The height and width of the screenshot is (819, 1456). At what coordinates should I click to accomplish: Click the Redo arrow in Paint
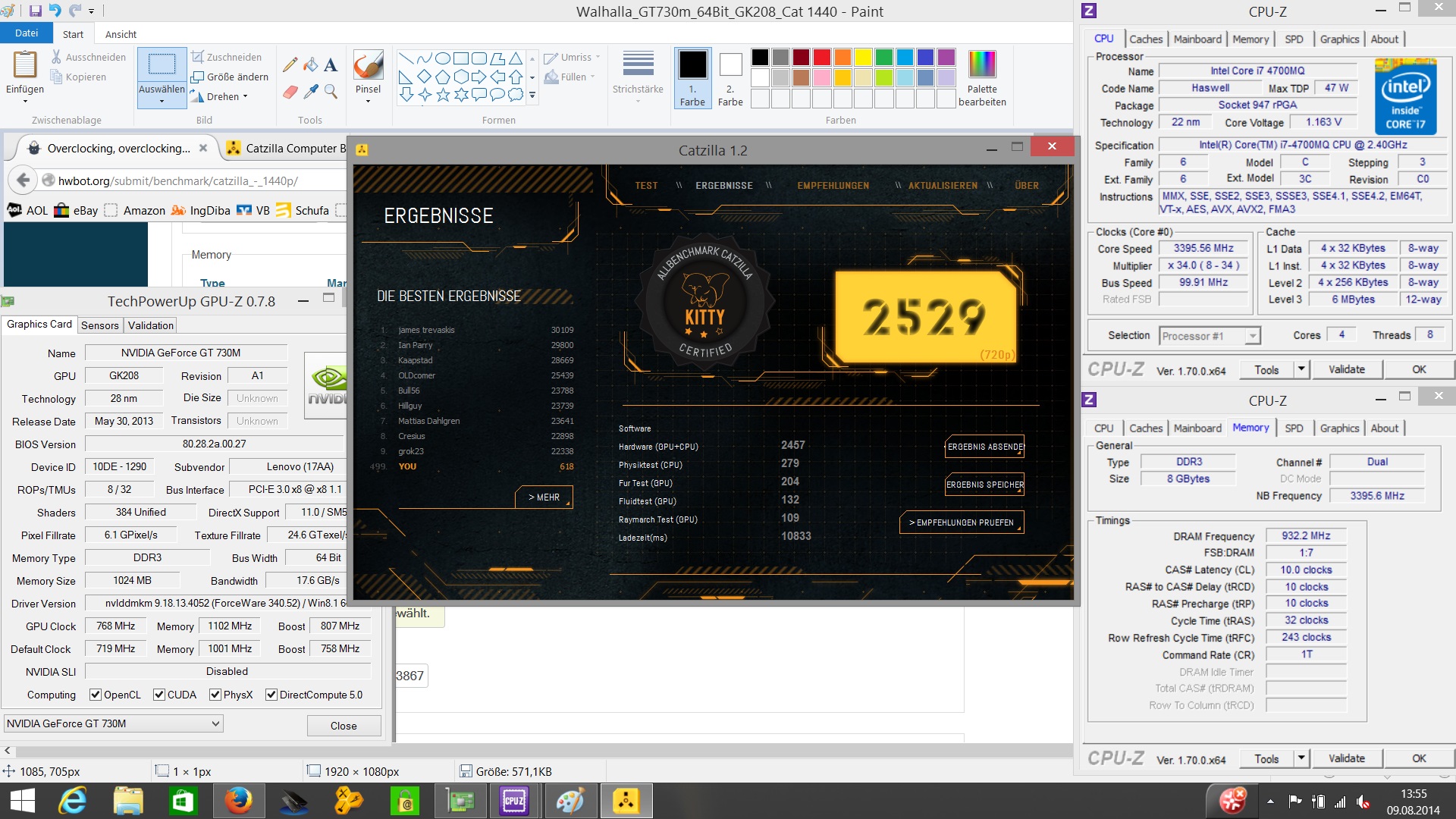74,11
